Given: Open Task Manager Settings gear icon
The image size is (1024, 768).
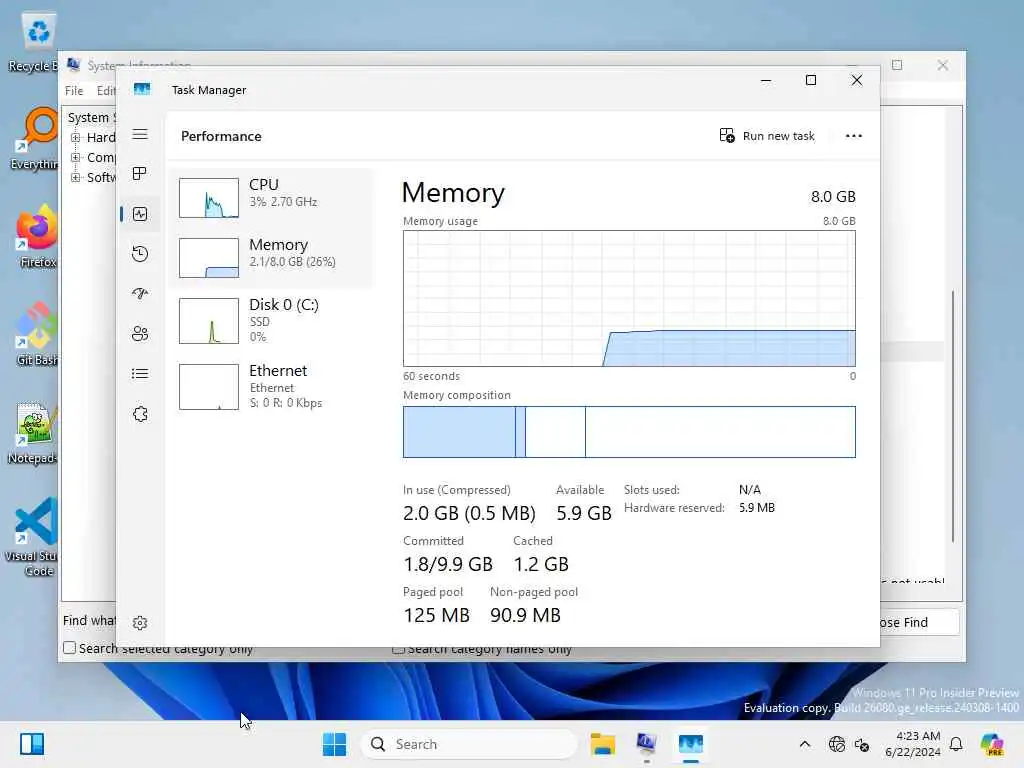Looking at the screenshot, I should [x=140, y=623].
